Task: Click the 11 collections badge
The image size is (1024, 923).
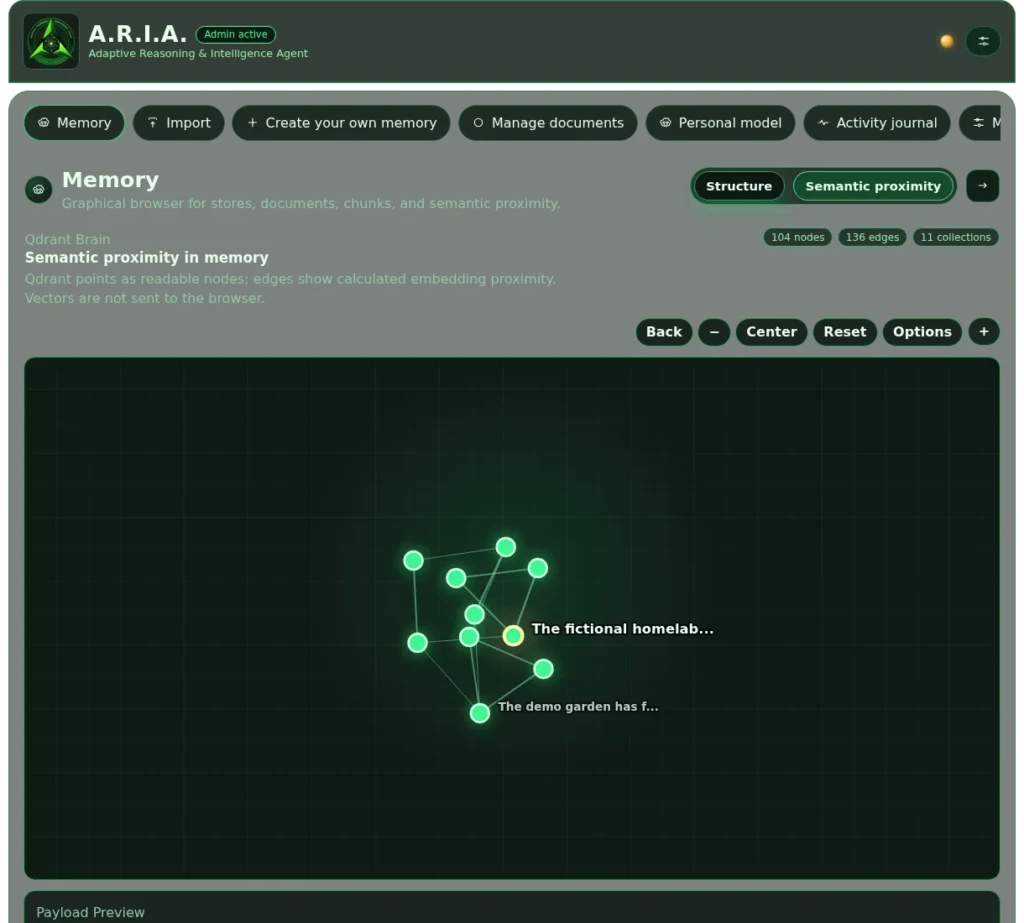Action: tap(955, 237)
